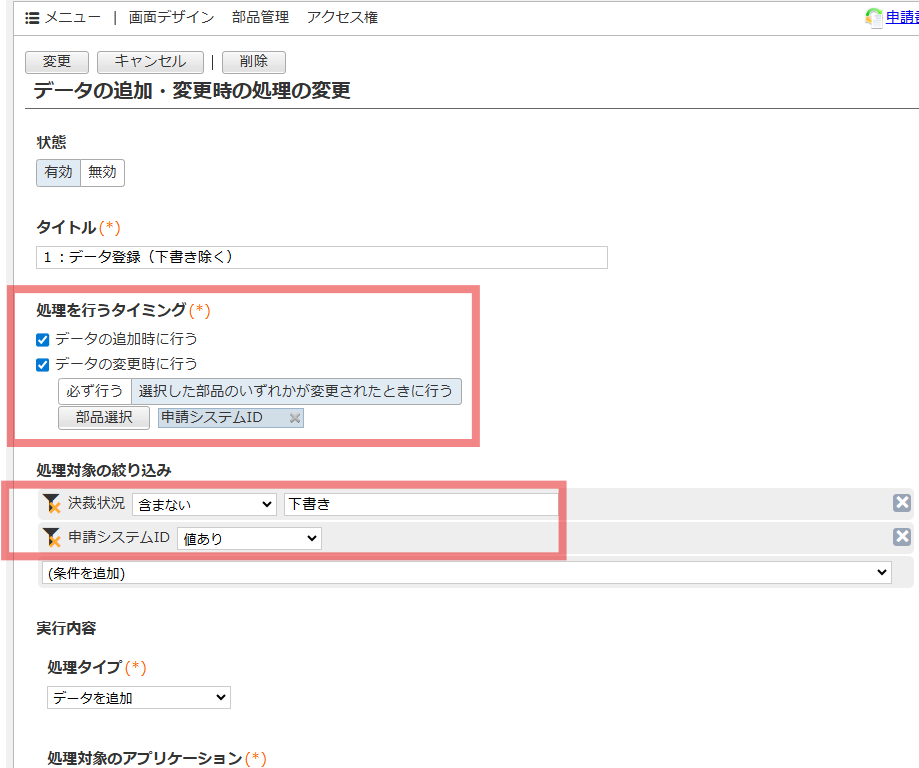Open the 部品管理 menu
919x768 pixels.
(260, 18)
